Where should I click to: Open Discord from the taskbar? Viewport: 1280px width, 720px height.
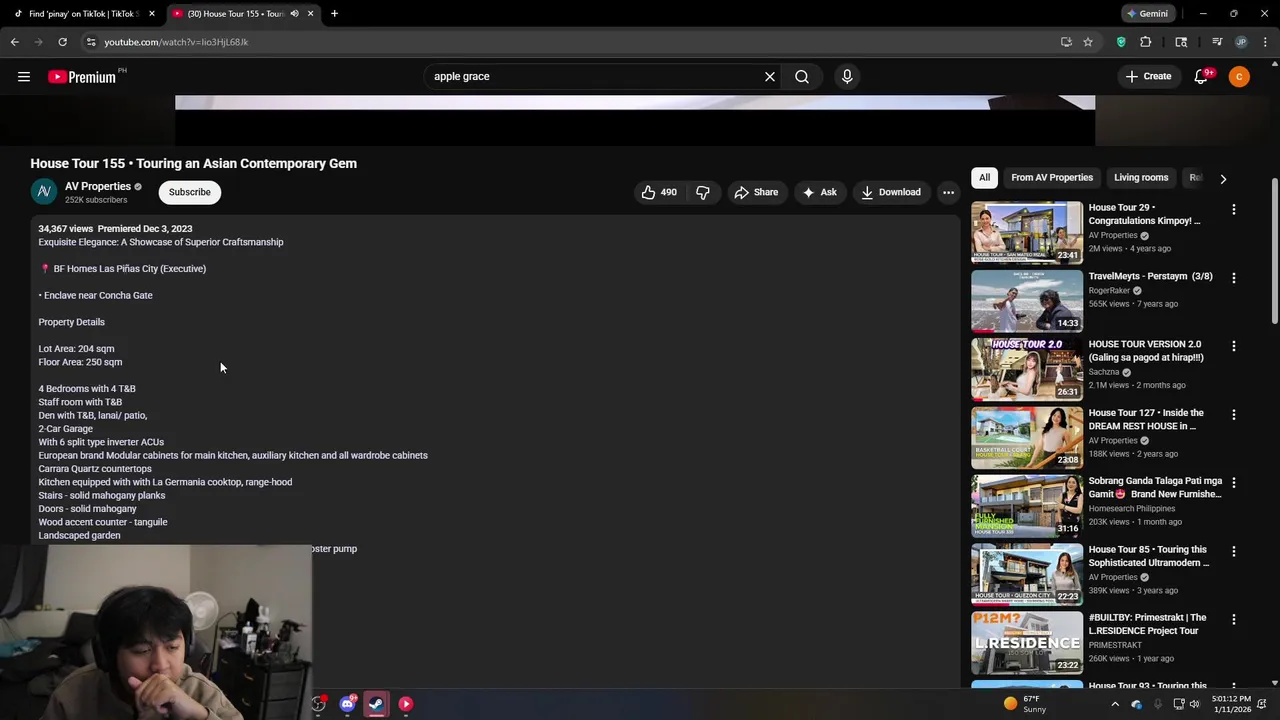[347, 704]
